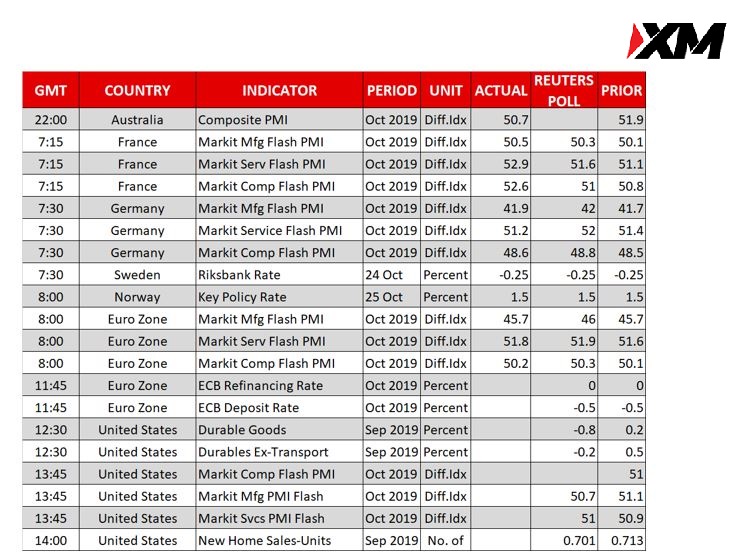Click the Sweden country cell

(137, 275)
